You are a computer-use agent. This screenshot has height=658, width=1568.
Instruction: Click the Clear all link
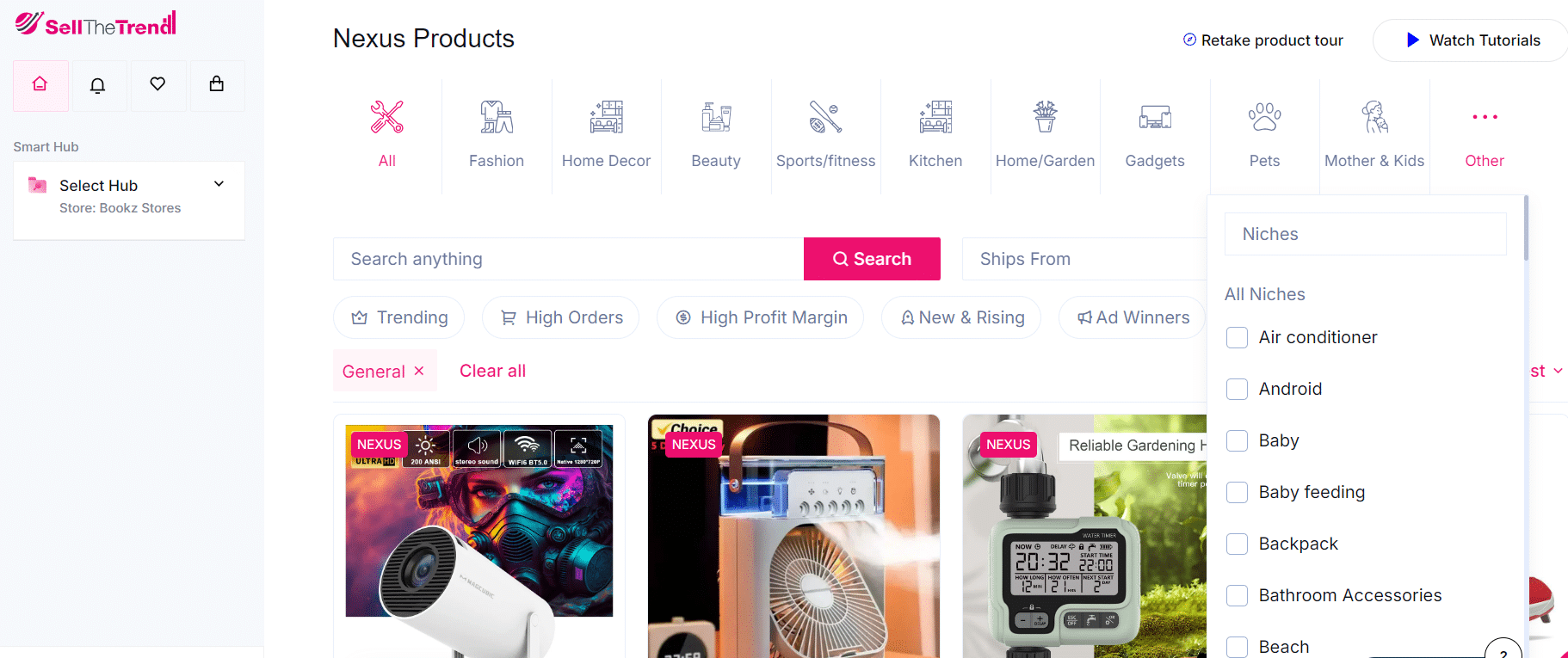tap(492, 371)
